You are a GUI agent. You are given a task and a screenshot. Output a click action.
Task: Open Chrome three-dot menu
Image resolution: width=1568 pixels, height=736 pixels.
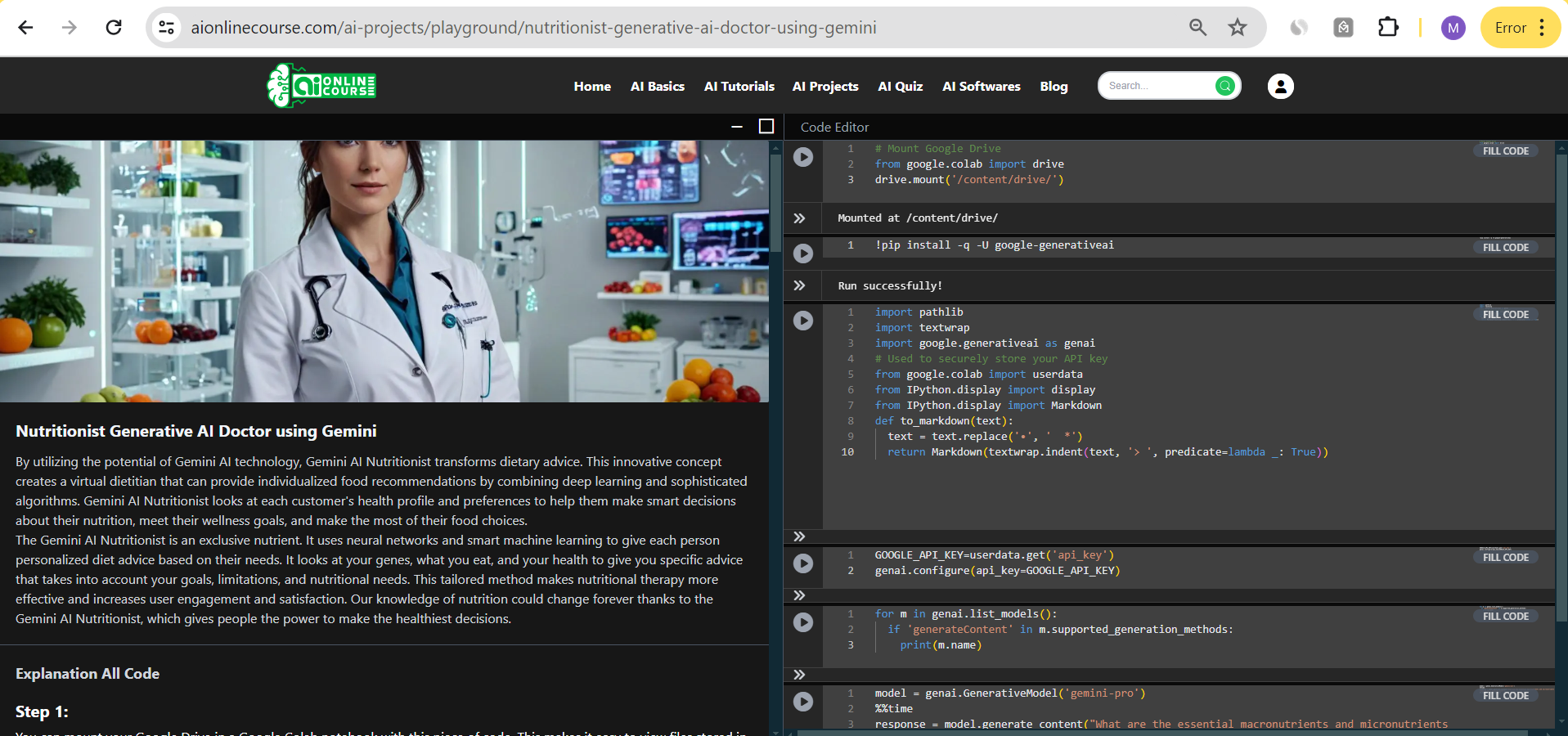(x=1542, y=28)
